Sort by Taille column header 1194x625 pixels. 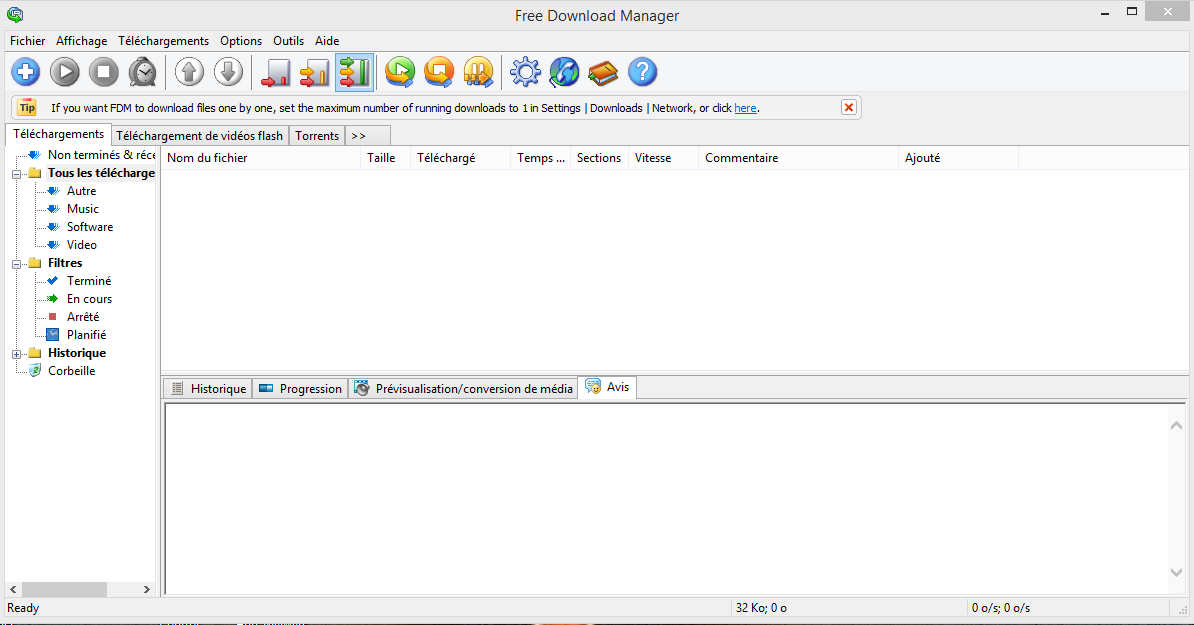click(x=385, y=158)
